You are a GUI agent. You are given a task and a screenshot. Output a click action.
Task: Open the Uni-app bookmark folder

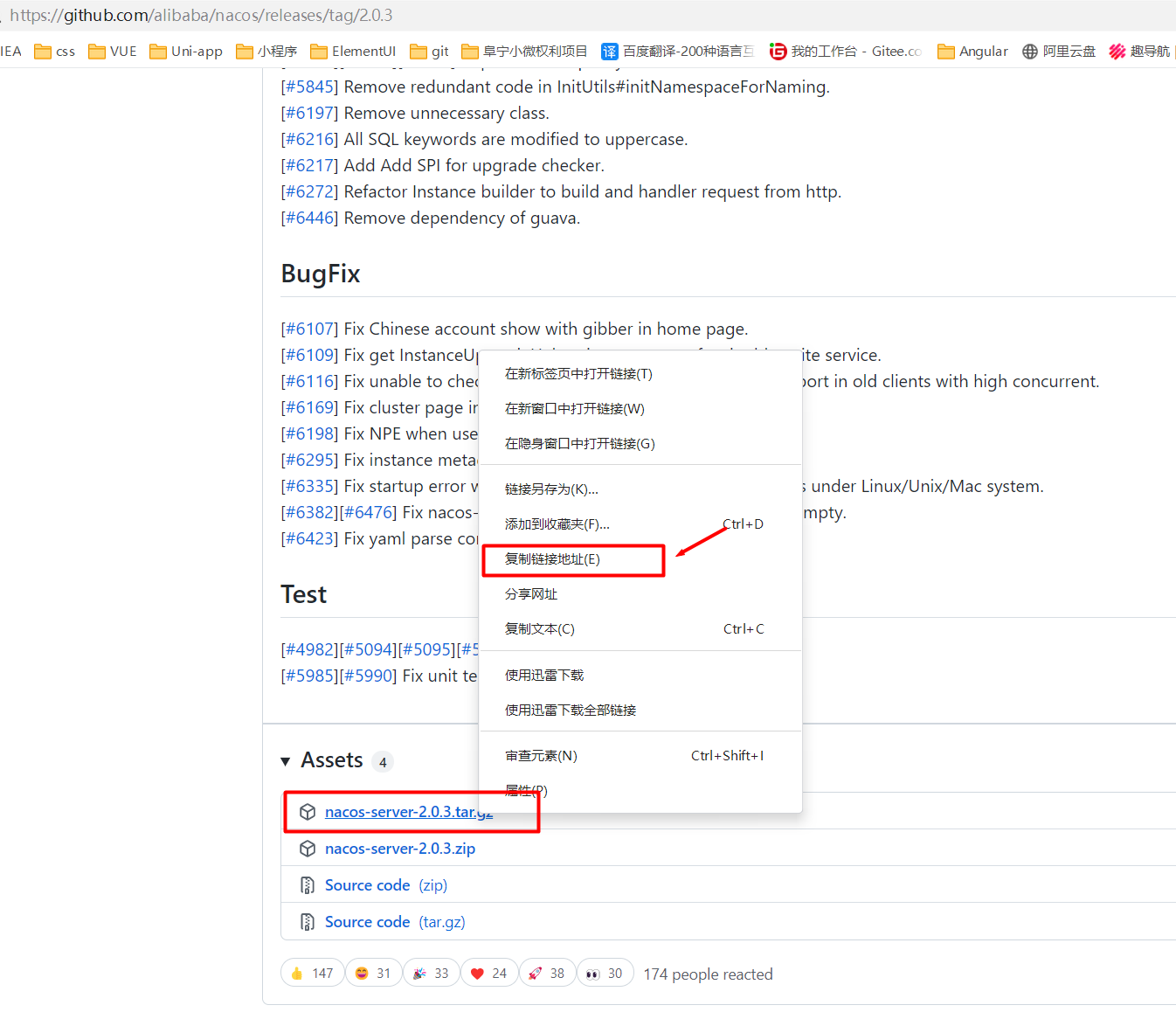pos(185,52)
